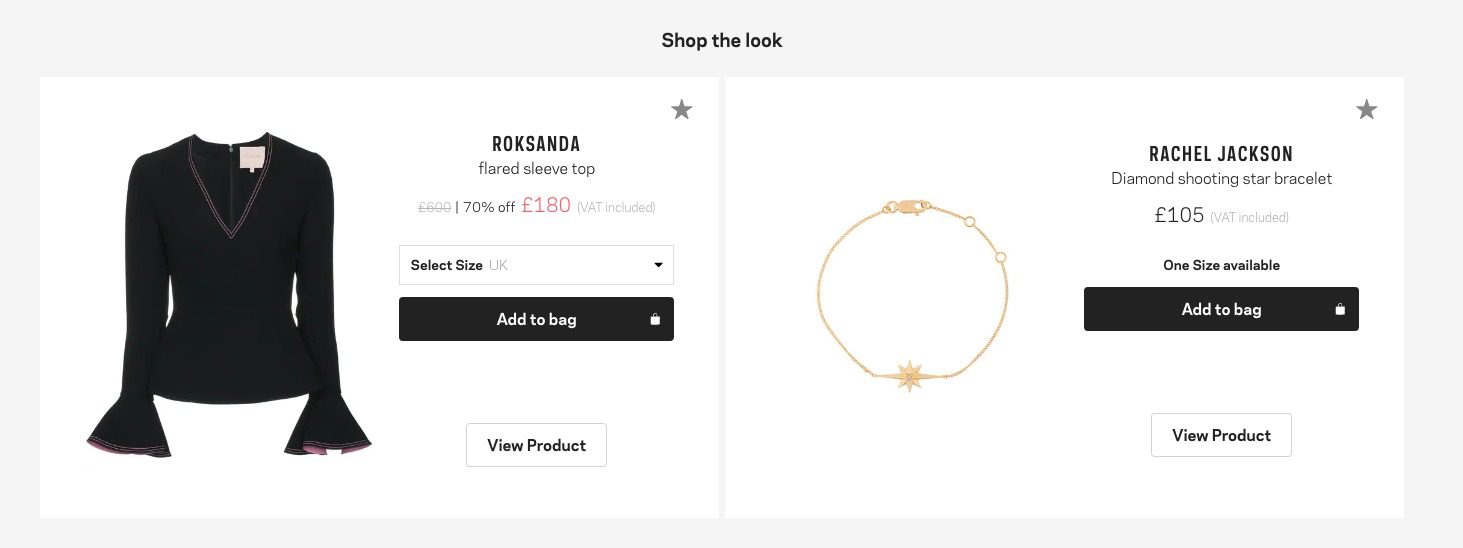
Task: Click the flared sleeve top title
Action: tap(536, 168)
